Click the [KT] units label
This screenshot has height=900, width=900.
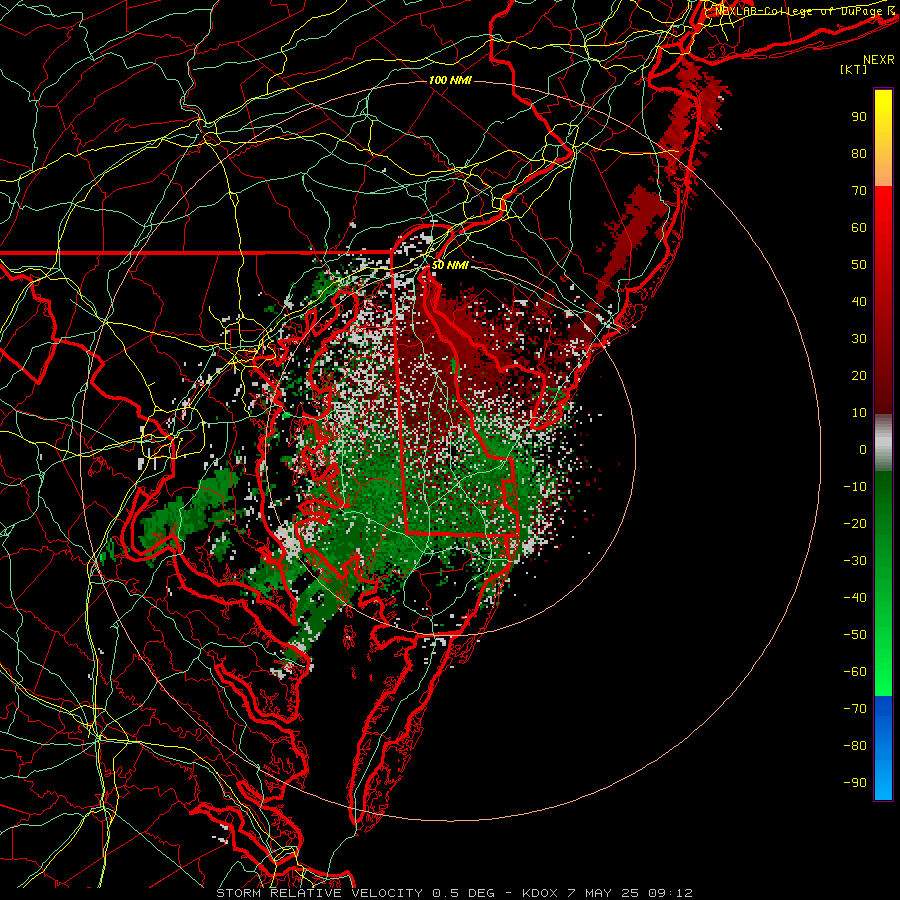click(854, 69)
